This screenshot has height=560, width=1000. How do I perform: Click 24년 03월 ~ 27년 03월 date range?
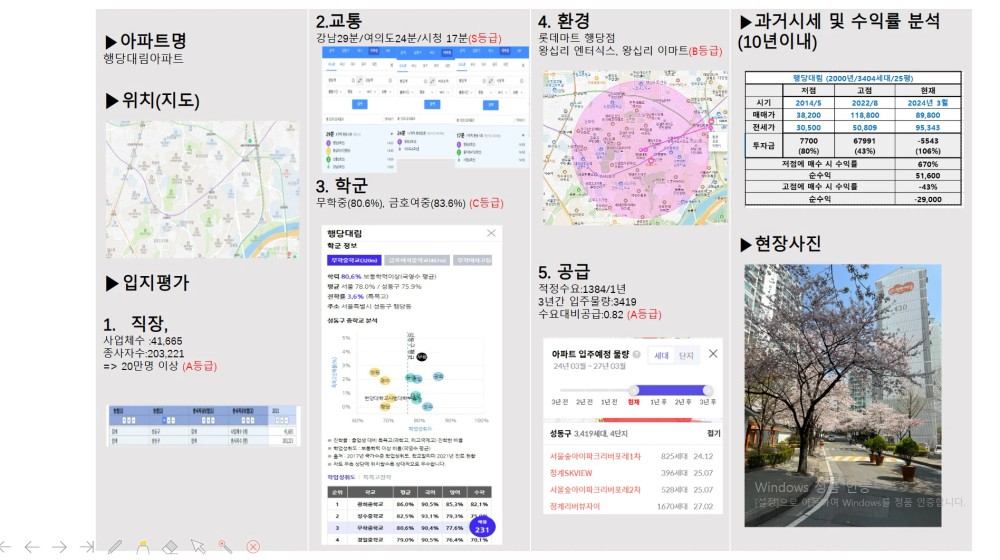(589, 366)
